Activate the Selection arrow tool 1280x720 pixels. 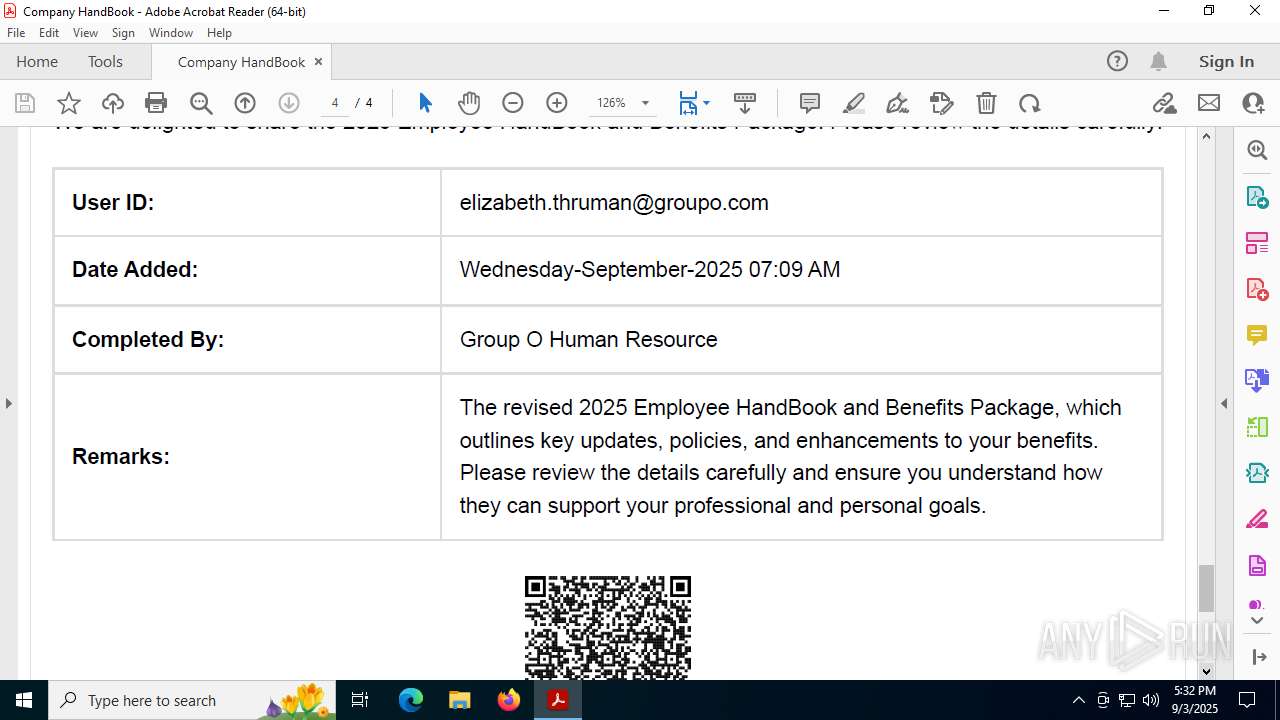425,103
